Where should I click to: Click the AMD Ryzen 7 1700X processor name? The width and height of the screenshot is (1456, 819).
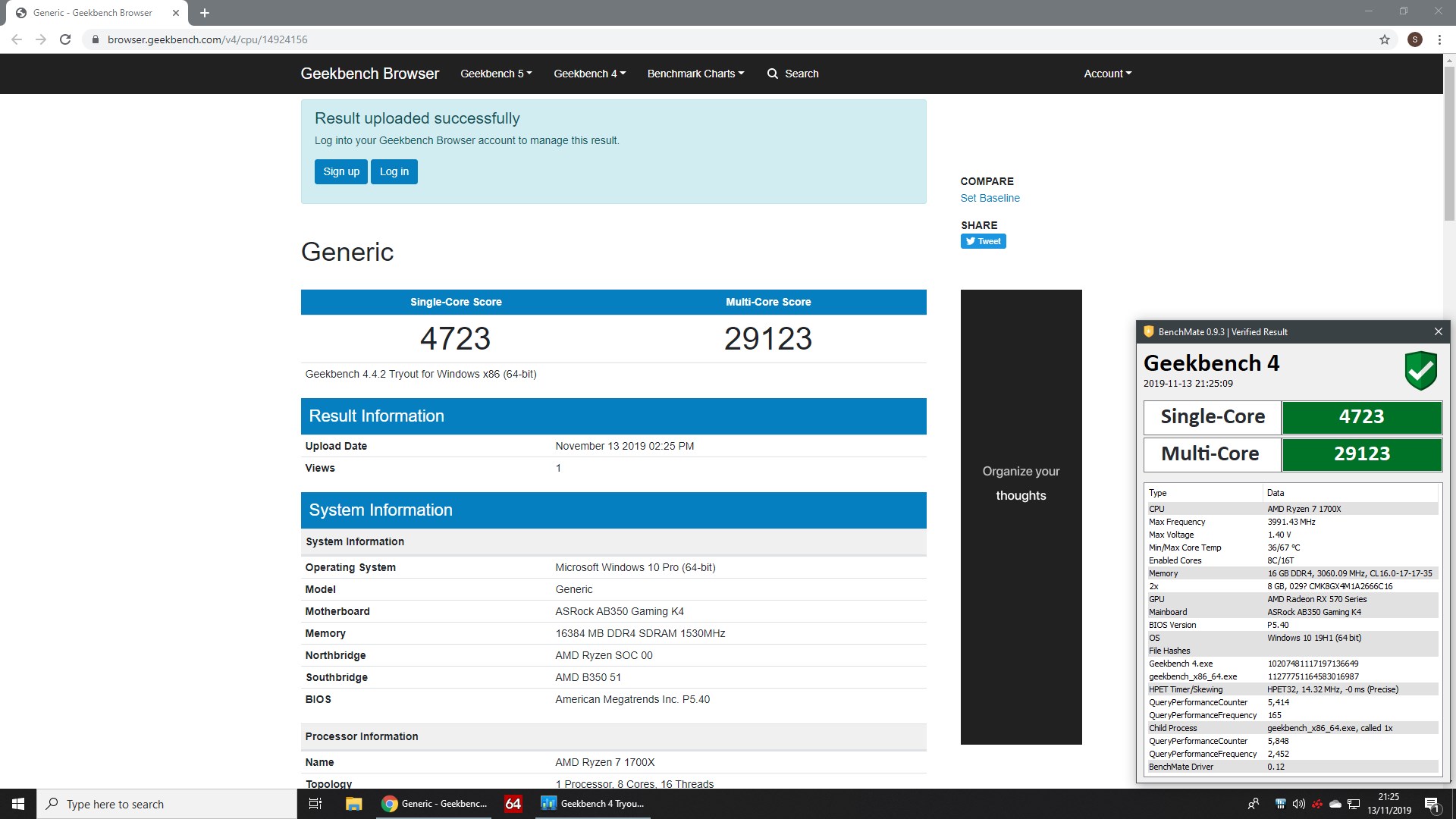point(604,762)
